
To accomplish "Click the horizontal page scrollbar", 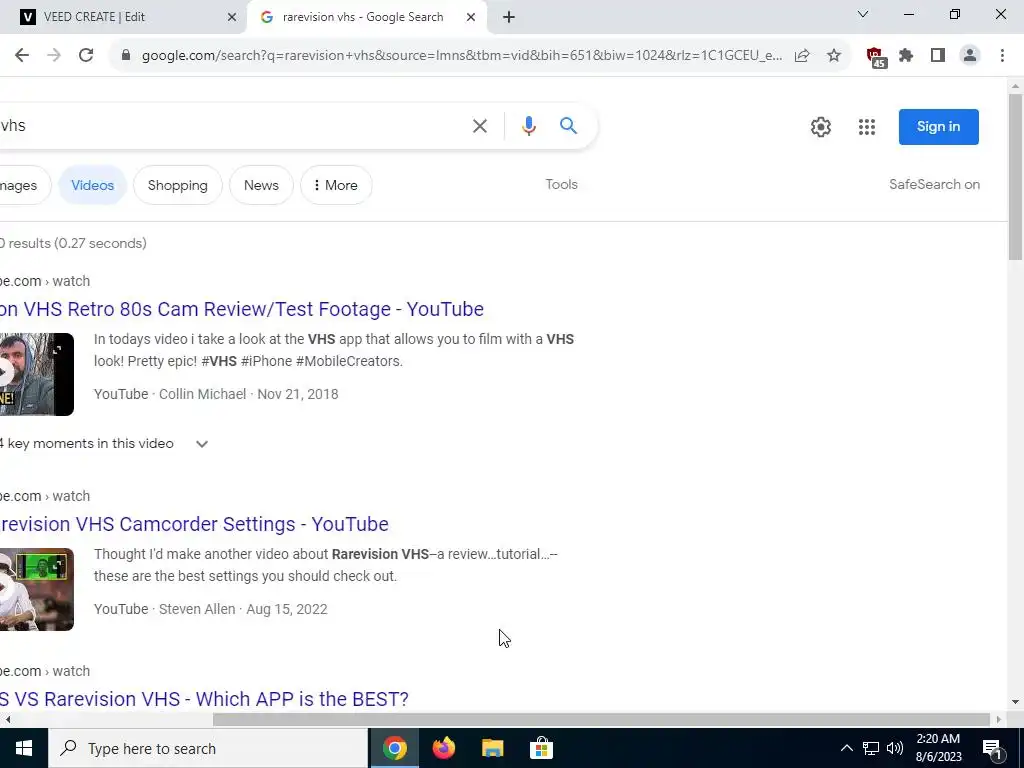I will (601, 720).
